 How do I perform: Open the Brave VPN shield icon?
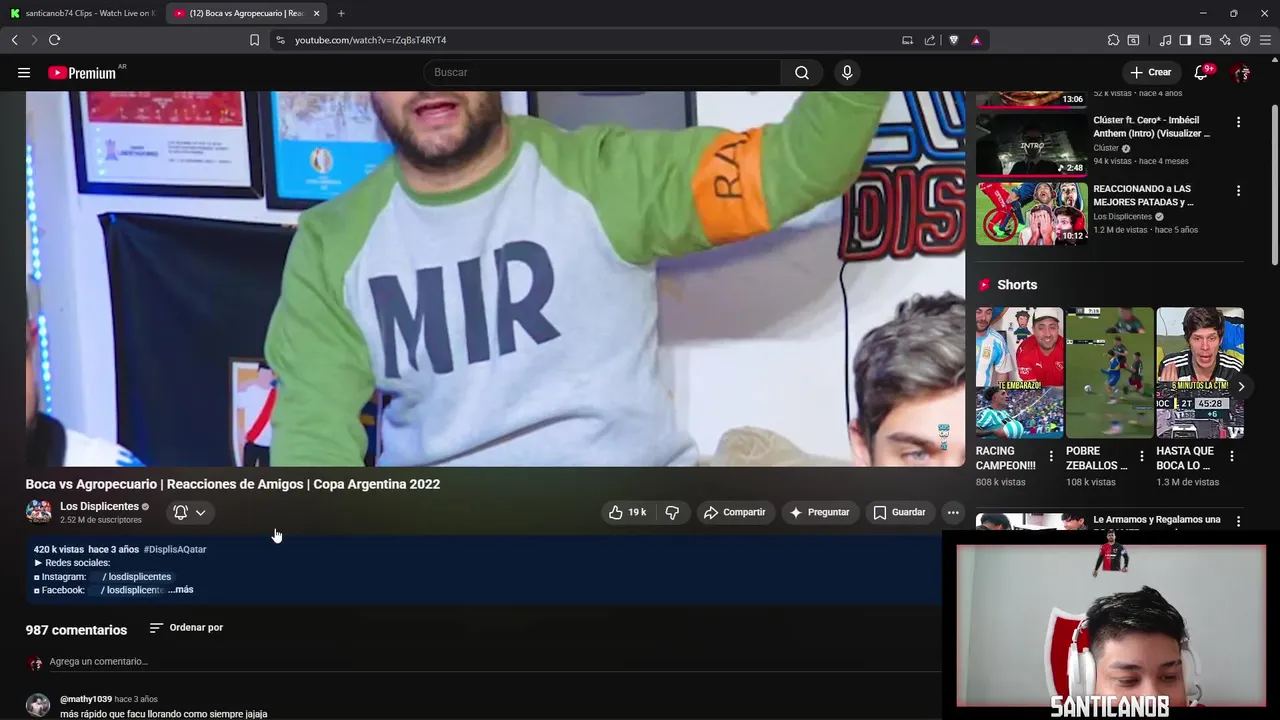coord(1245,40)
